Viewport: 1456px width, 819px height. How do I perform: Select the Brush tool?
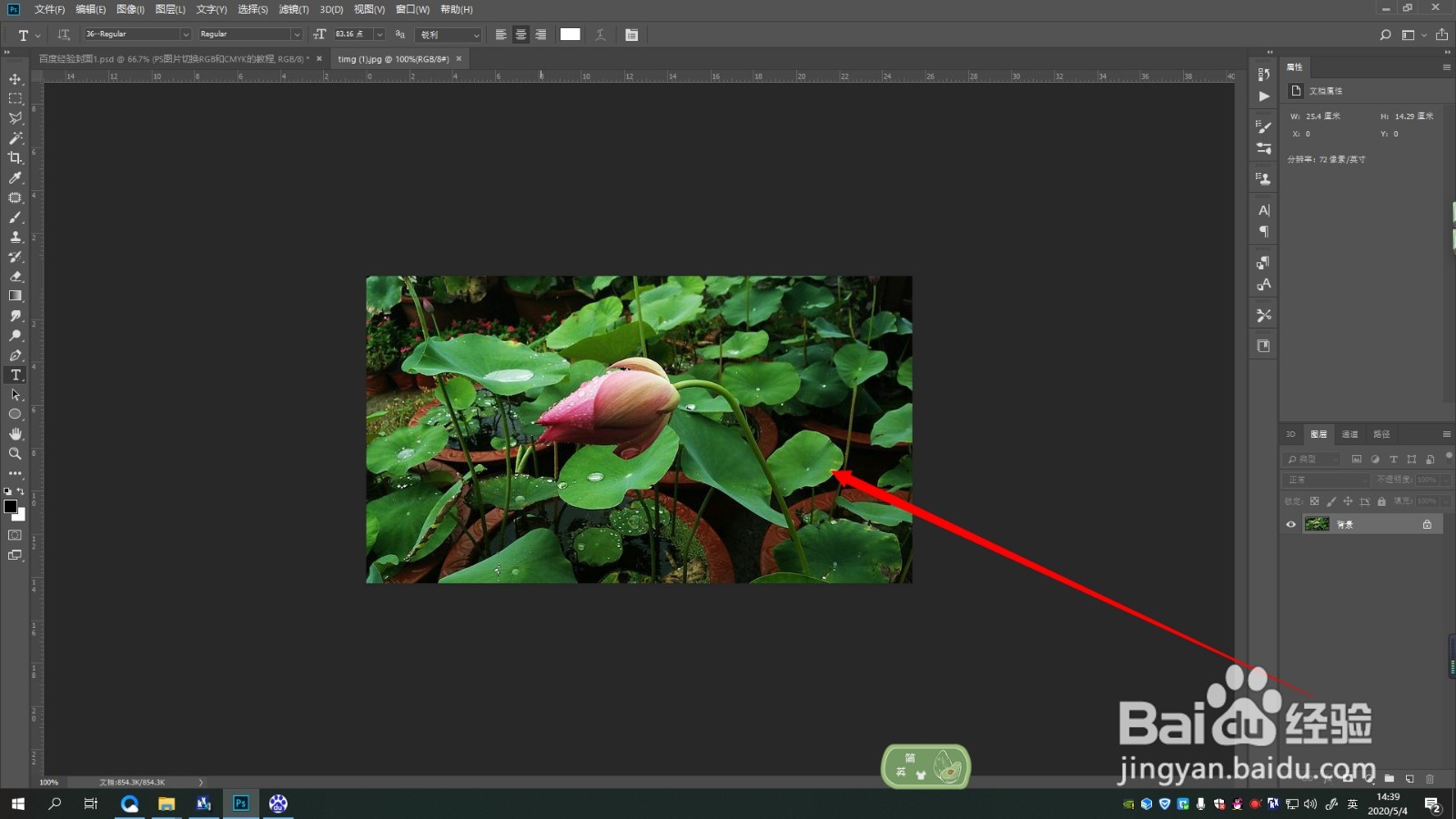(15, 217)
